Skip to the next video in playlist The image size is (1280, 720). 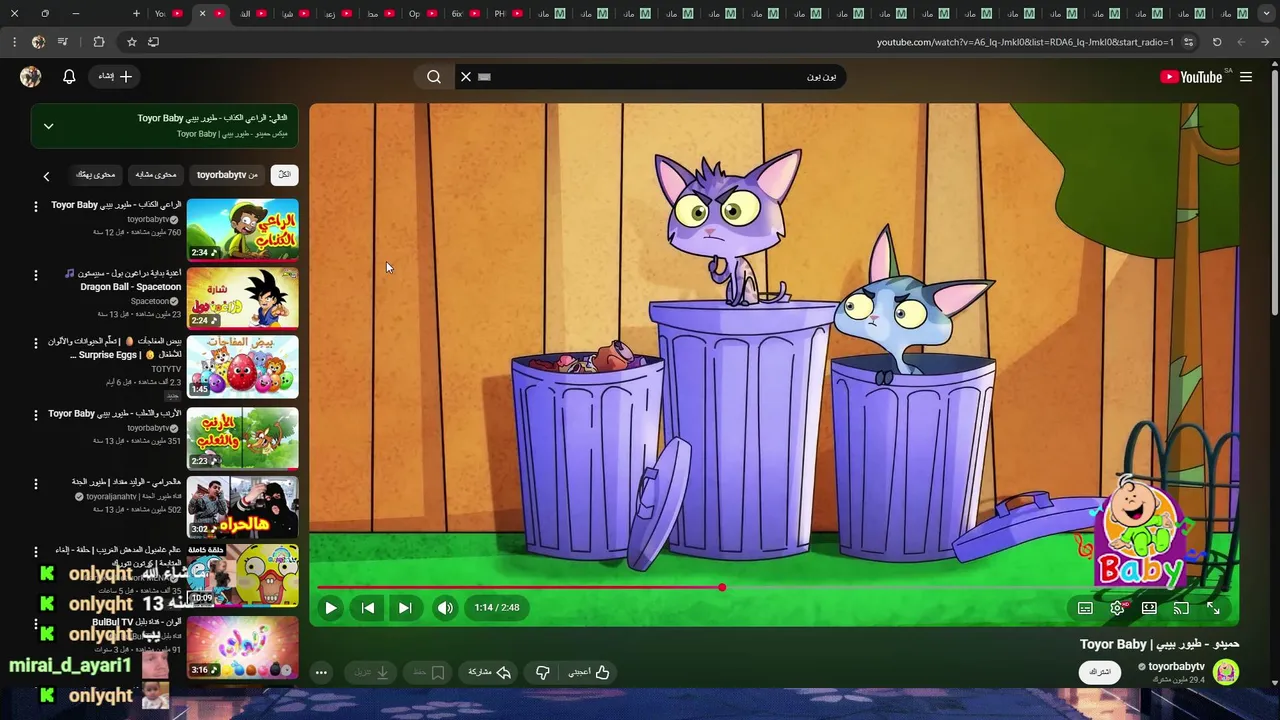coord(405,608)
